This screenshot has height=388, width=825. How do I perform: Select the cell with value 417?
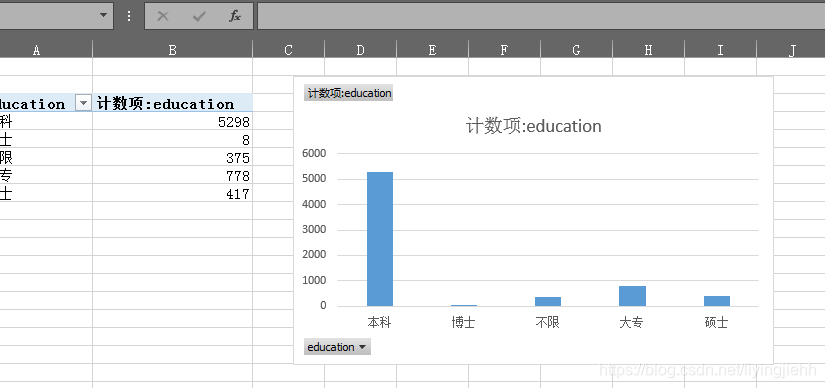[173, 193]
